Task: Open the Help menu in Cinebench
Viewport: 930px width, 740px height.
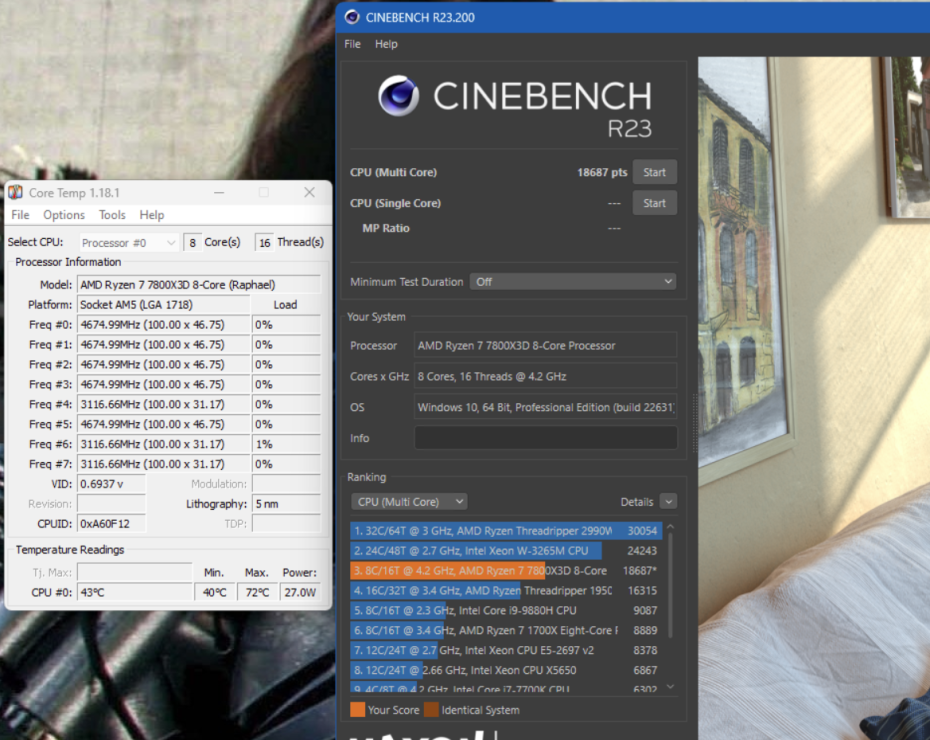Action: pyautogui.click(x=386, y=44)
